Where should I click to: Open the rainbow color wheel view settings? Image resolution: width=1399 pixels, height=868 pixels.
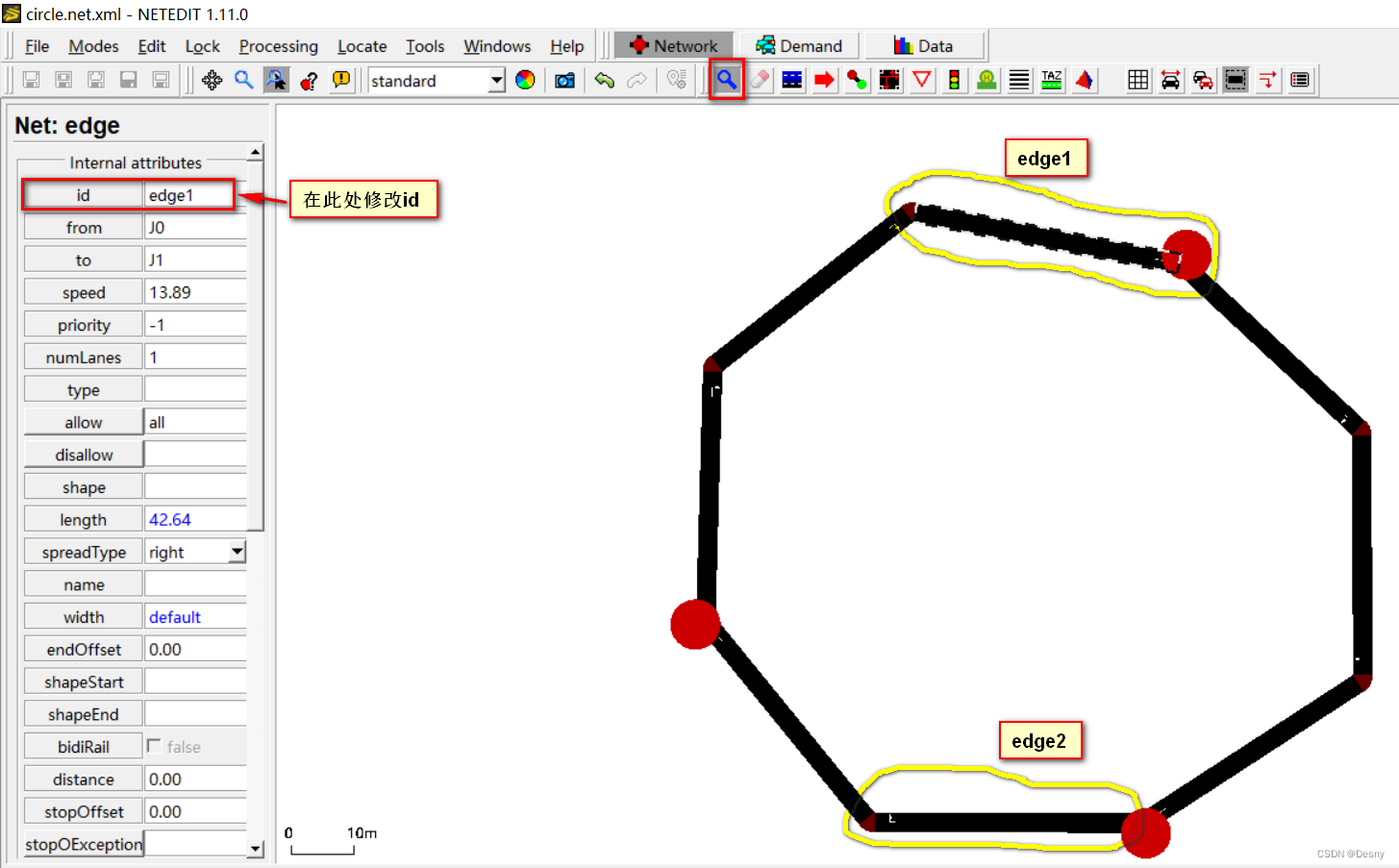pos(525,80)
